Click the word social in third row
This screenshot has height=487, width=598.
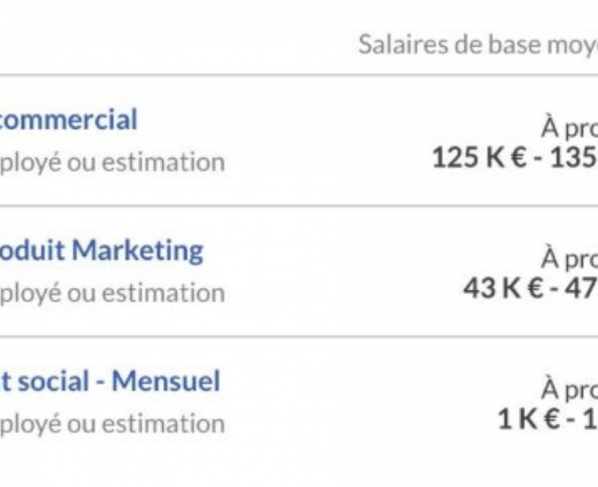(x=54, y=381)
